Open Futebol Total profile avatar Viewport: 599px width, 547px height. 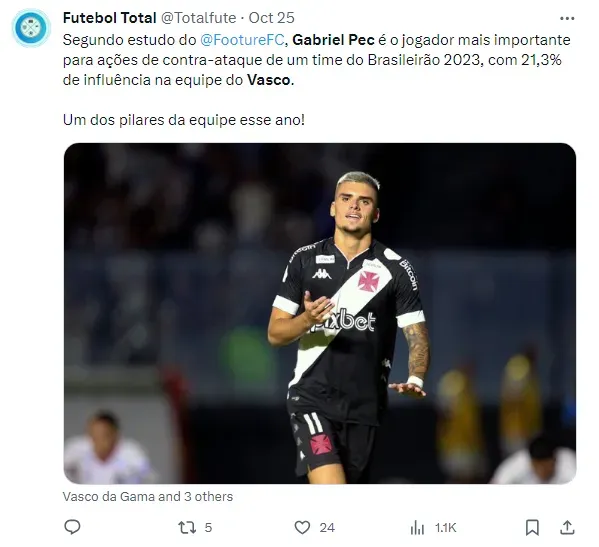(x=31, y=28)
